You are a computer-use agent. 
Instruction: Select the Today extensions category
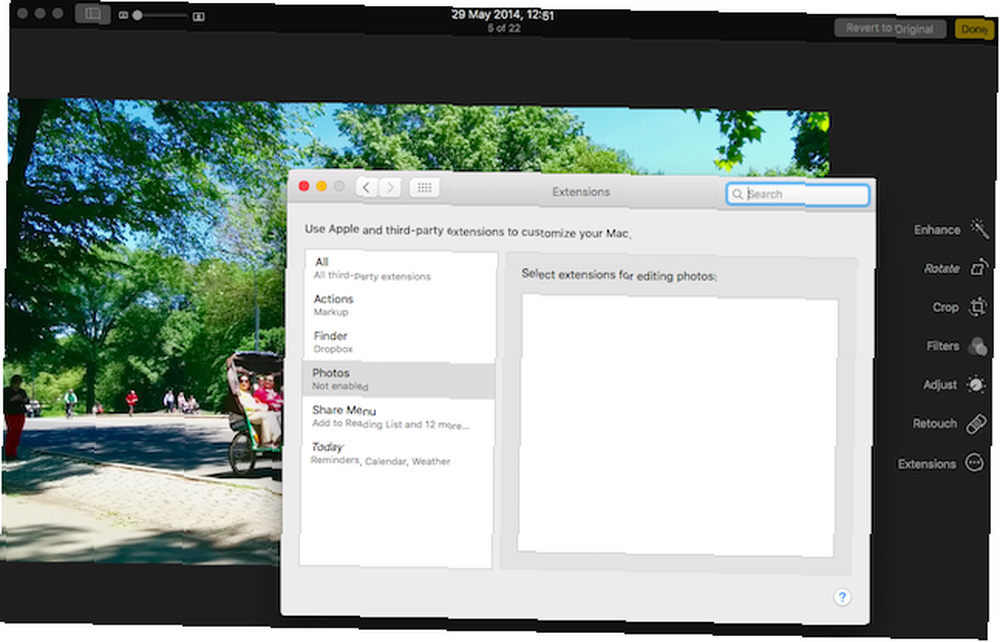[397, 453]
